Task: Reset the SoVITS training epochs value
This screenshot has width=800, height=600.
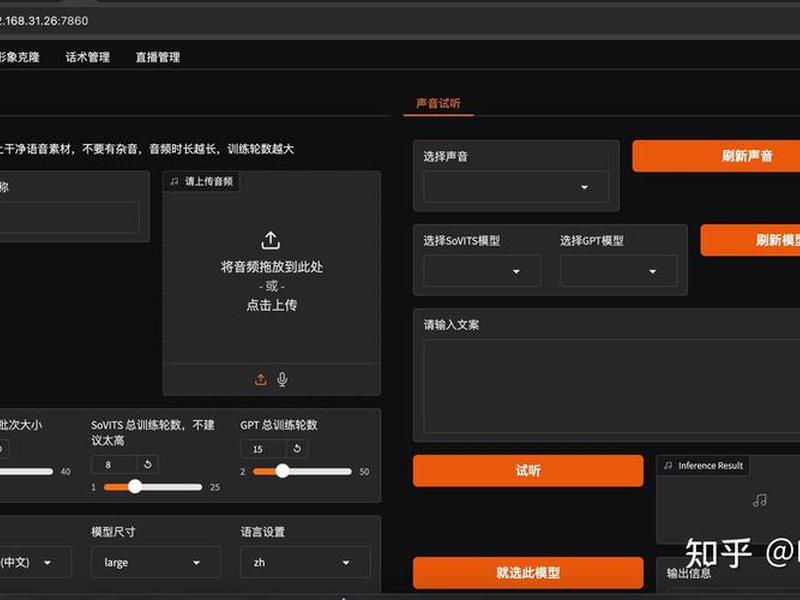Action: (147, 464)
